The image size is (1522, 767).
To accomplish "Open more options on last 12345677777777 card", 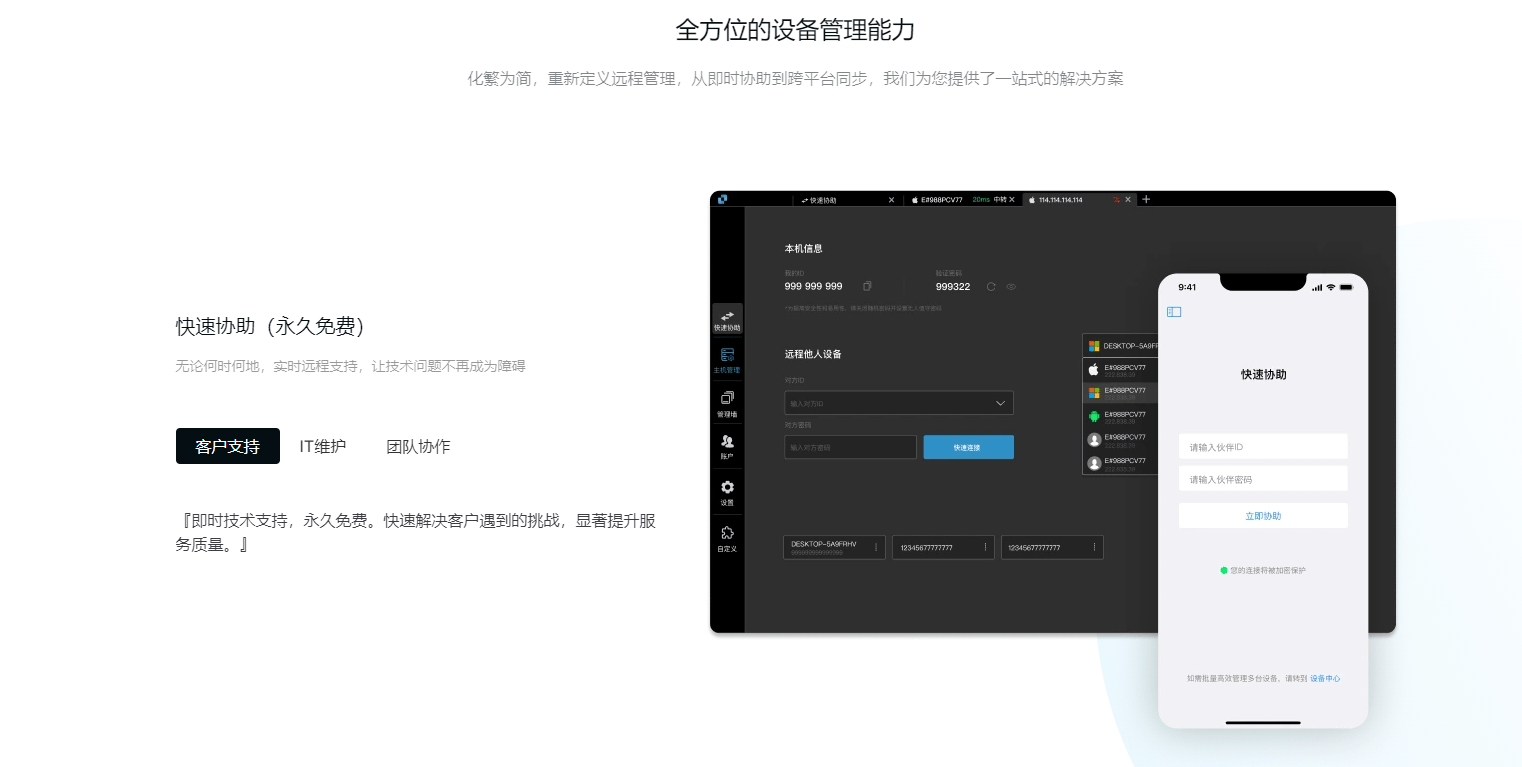I will click(x=1094, y=547).
